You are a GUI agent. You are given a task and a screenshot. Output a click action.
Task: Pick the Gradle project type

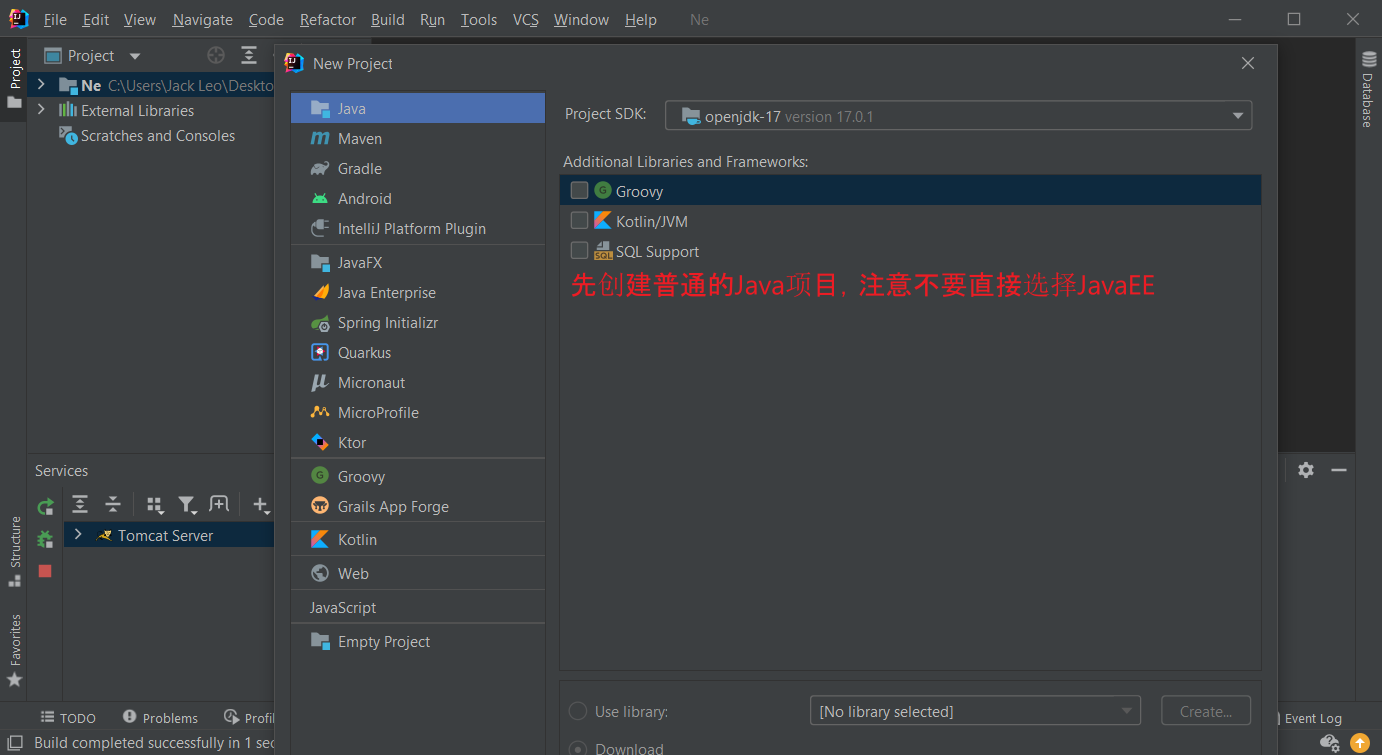(x=418, y=168)
